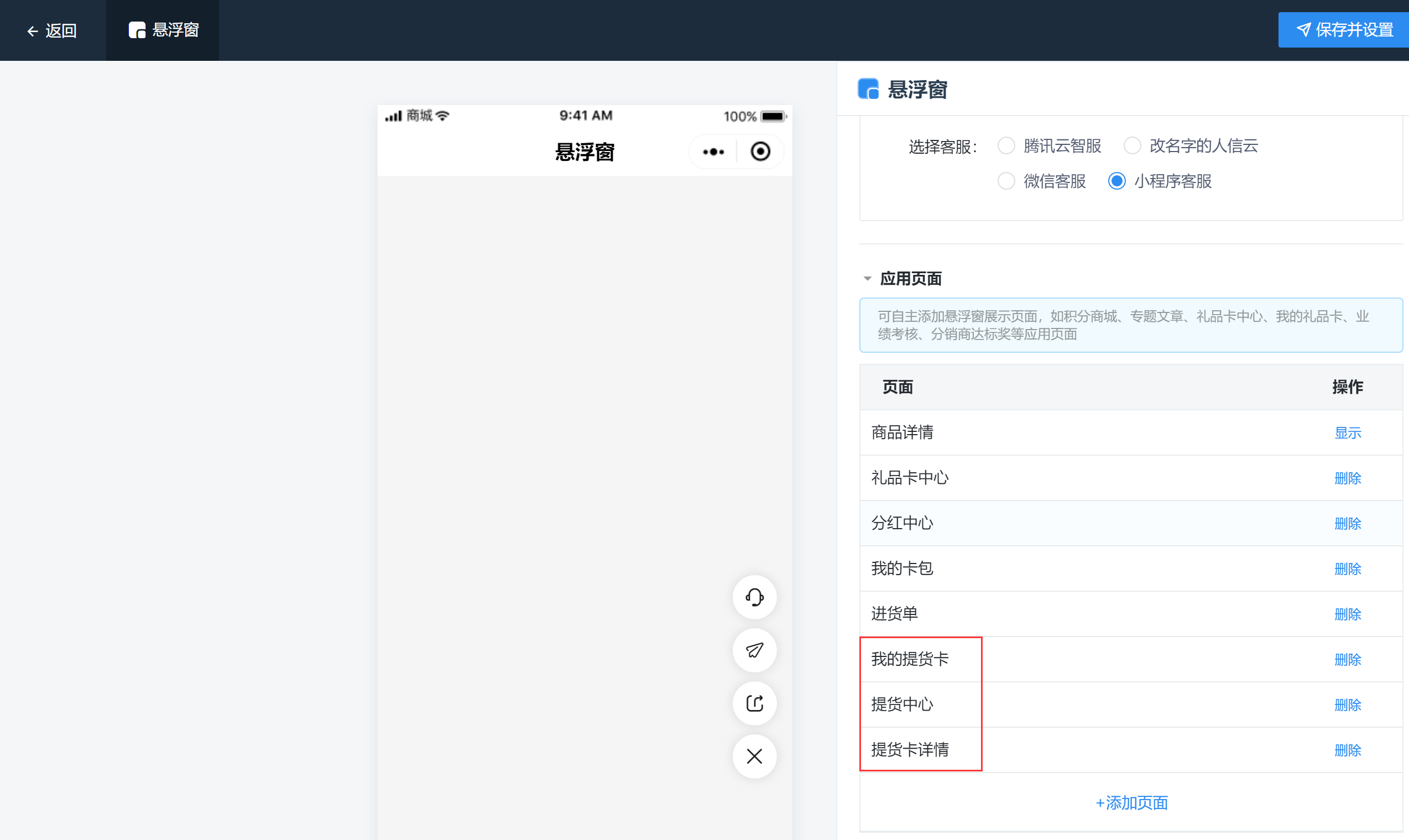Enable the 腾讯云智服 option

[x=1006, y=145]
